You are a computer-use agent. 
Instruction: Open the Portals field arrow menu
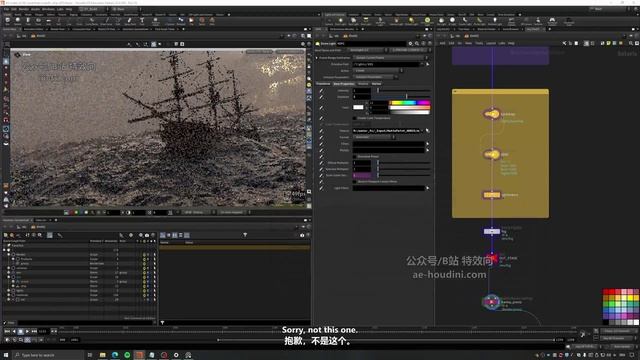tap(427, 150)
